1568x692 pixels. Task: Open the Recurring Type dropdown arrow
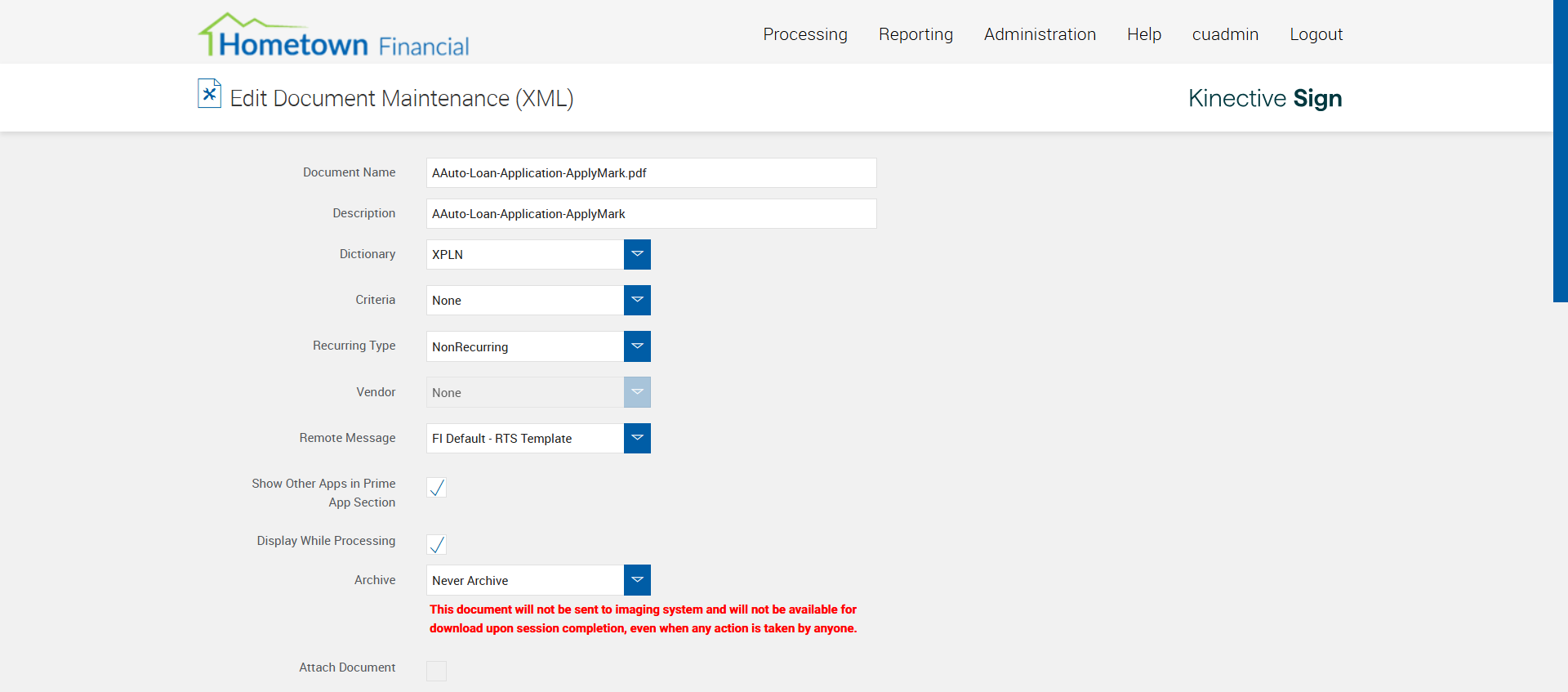point(637,346)
